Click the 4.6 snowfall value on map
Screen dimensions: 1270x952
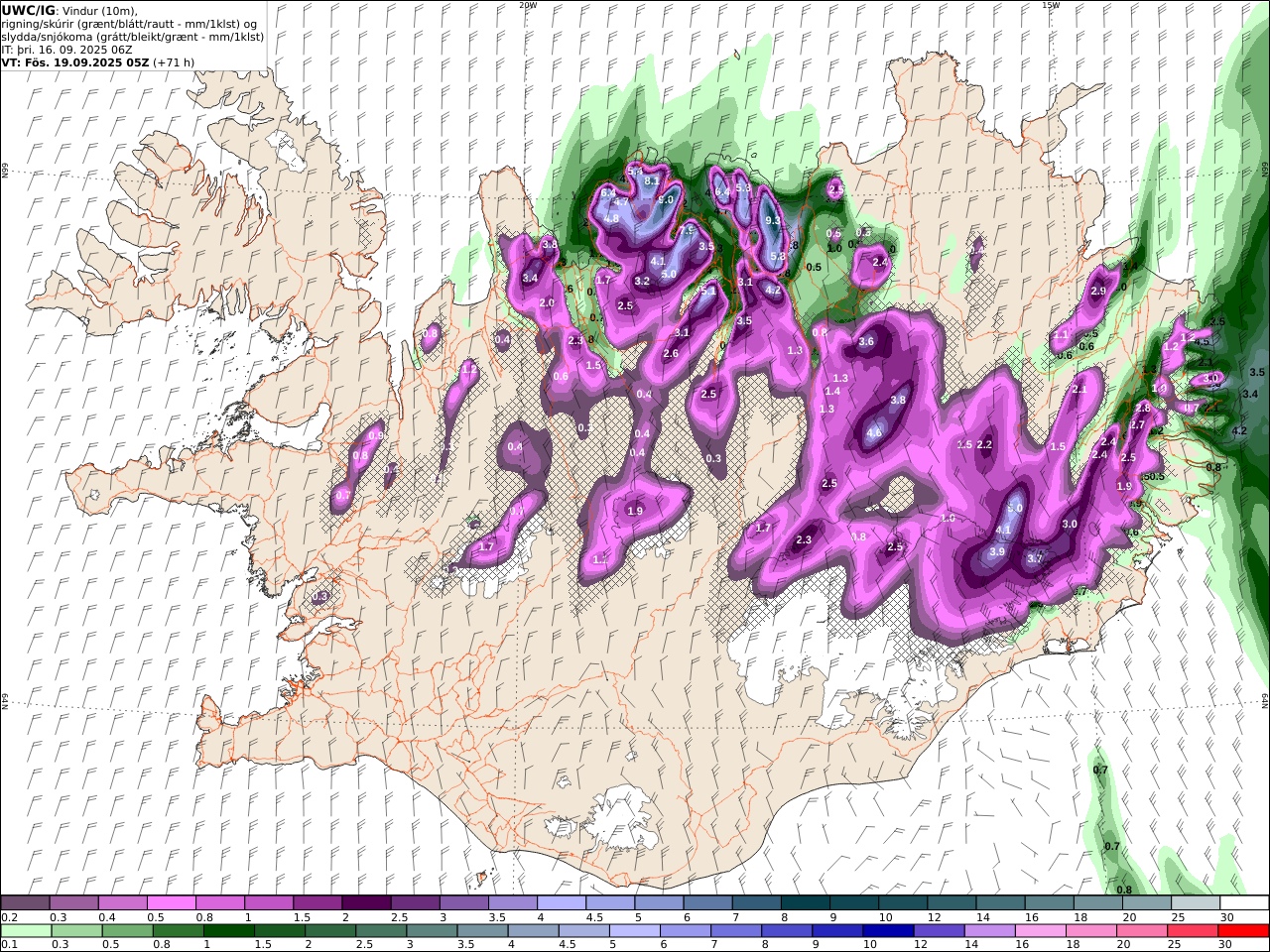click(x=874, y=433)
